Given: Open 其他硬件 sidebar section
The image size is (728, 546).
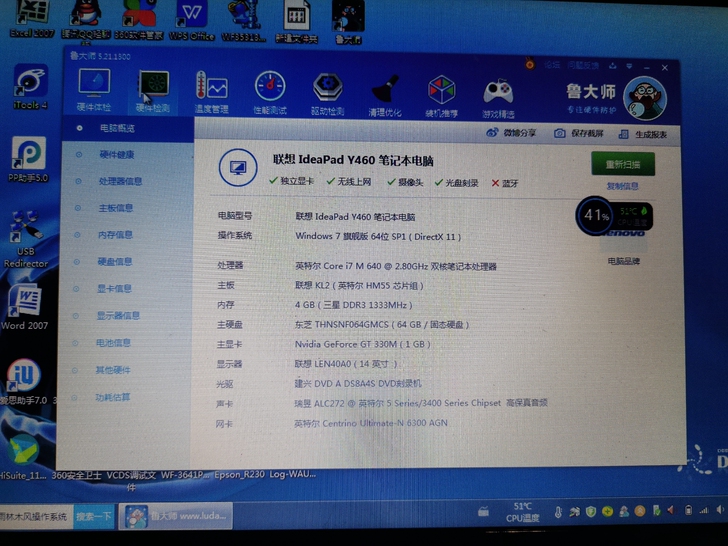Looking at the screenshot, I should (x=113, y=370).
